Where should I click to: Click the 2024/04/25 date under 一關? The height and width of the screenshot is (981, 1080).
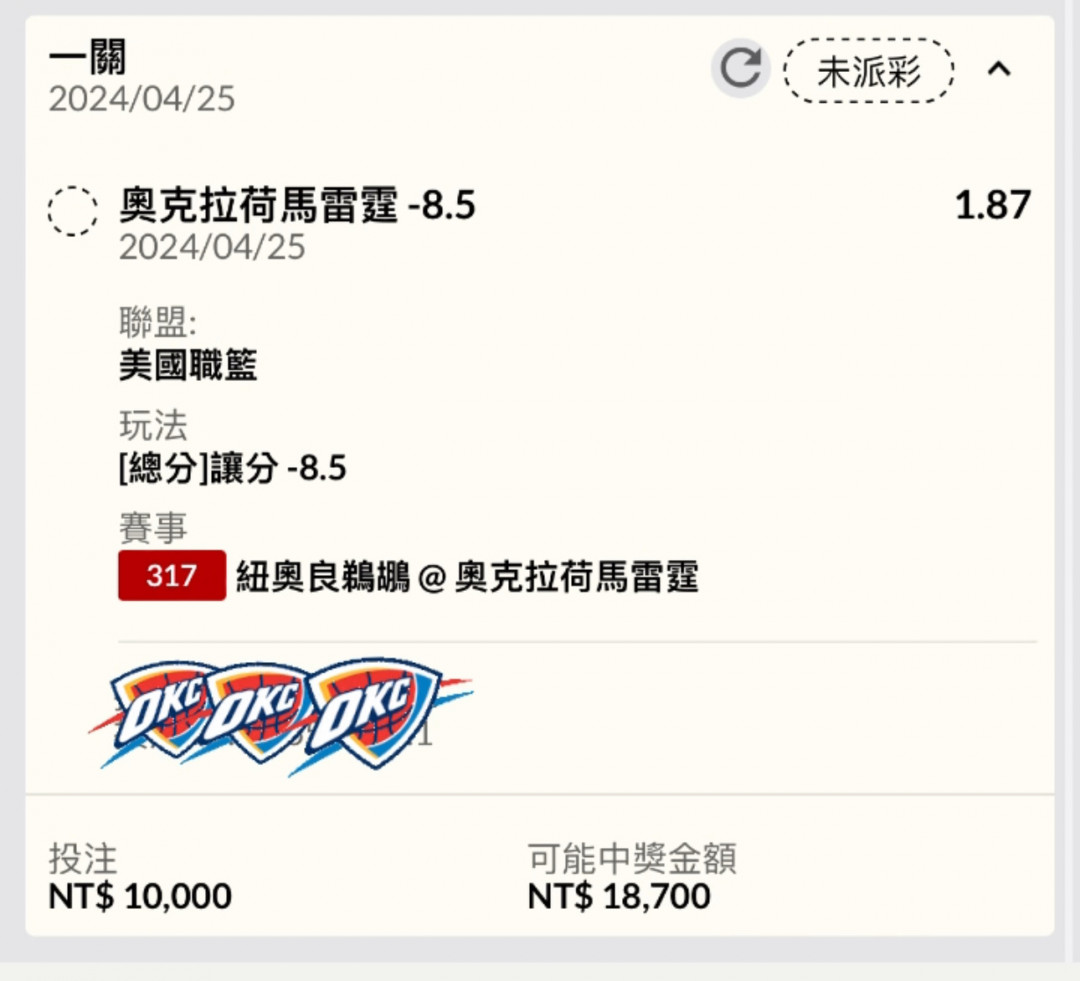click(x=142, y=99)
